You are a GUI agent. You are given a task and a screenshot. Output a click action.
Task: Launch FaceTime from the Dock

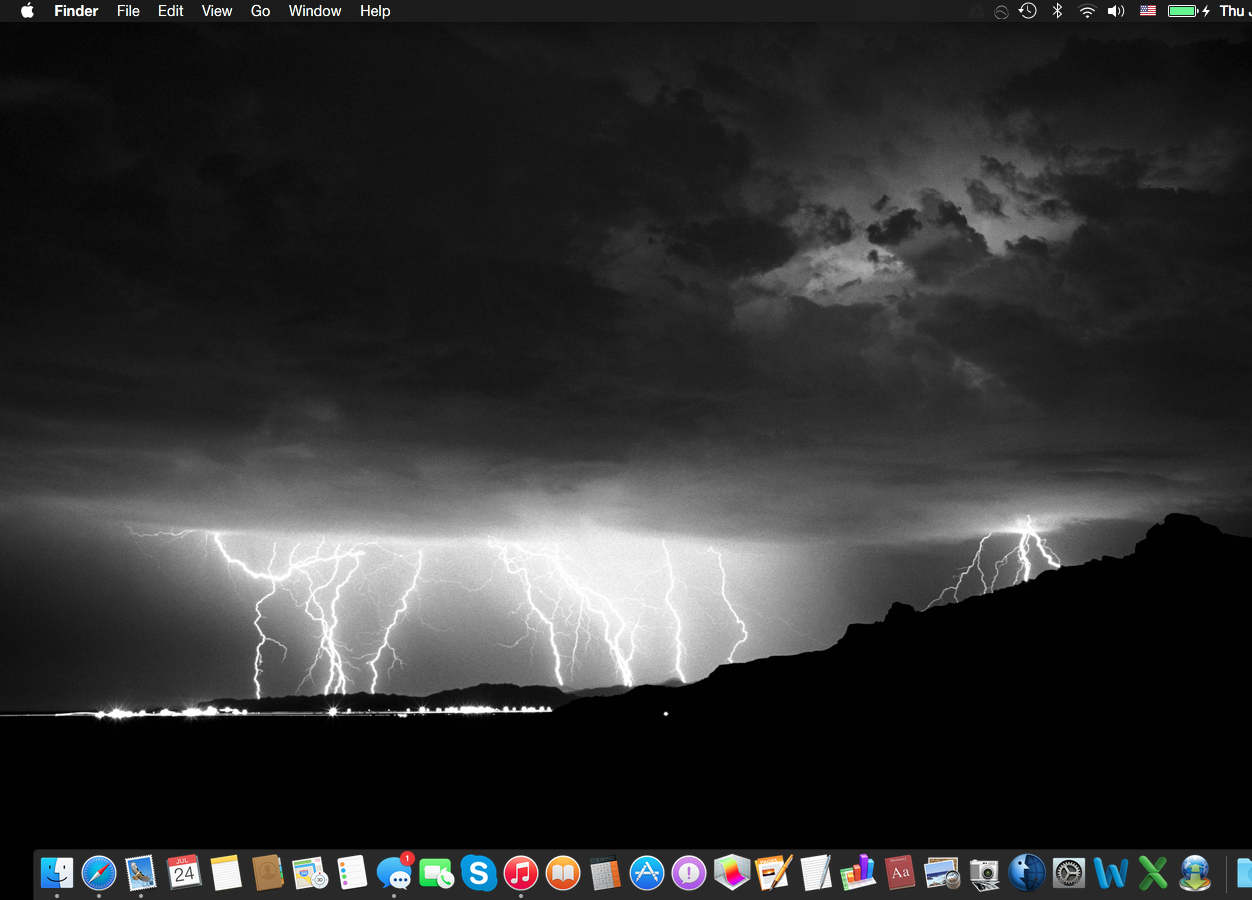[437, 873]
